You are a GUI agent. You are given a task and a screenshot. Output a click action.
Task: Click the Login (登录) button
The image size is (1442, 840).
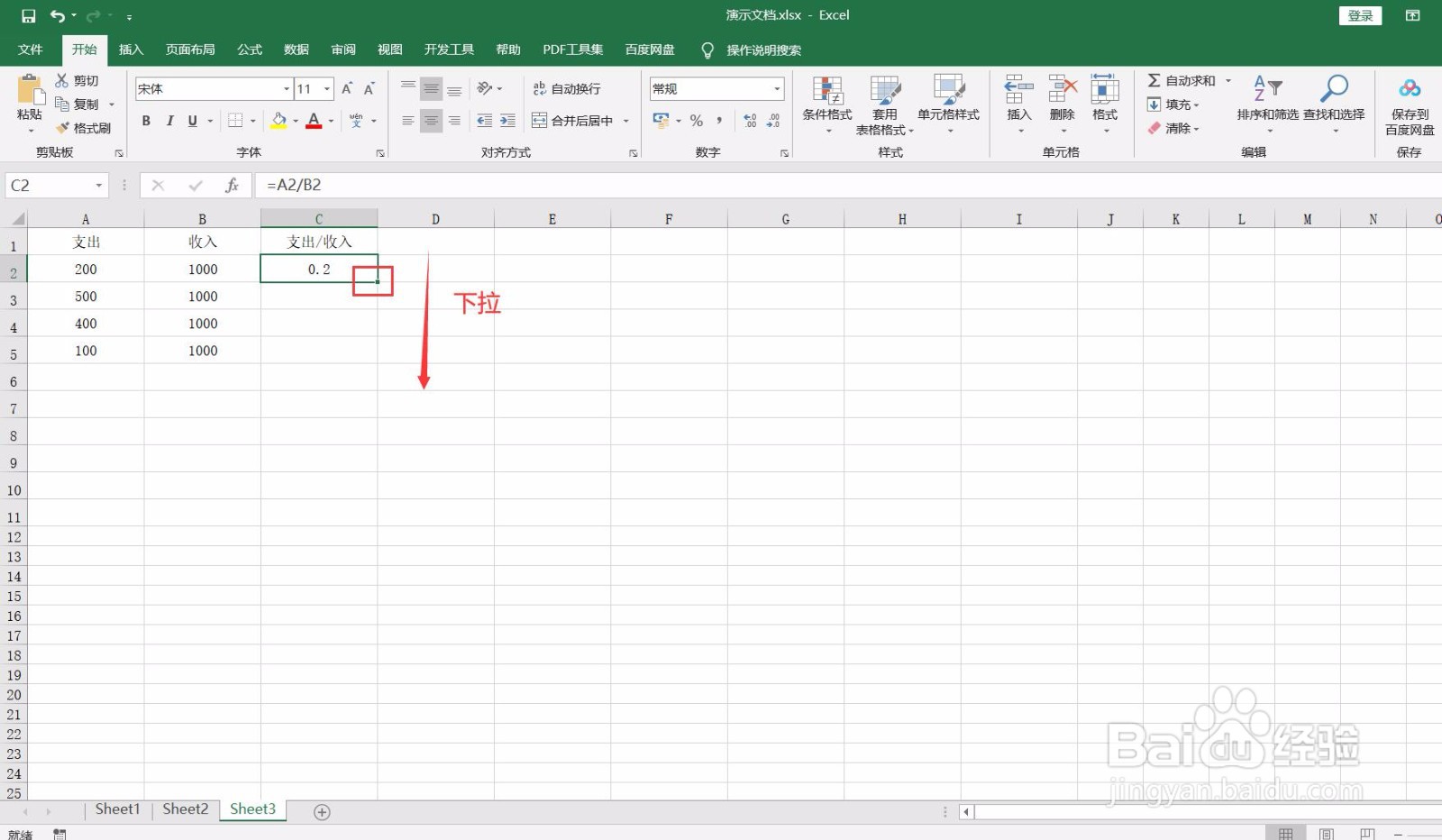pos(1360,15)
